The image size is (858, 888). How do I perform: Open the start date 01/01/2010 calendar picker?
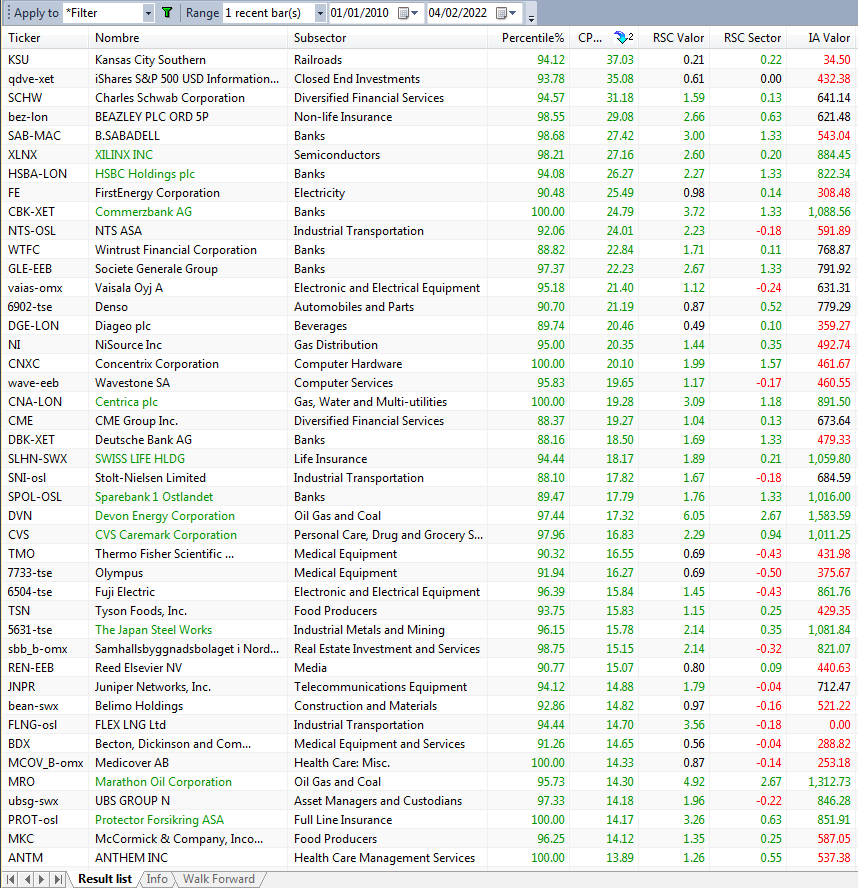click(408, 13)
